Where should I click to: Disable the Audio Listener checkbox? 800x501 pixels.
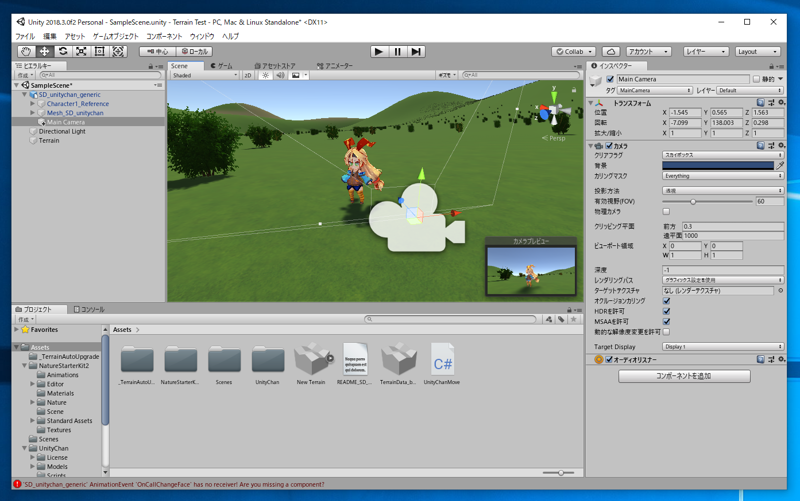coord(609,359)
